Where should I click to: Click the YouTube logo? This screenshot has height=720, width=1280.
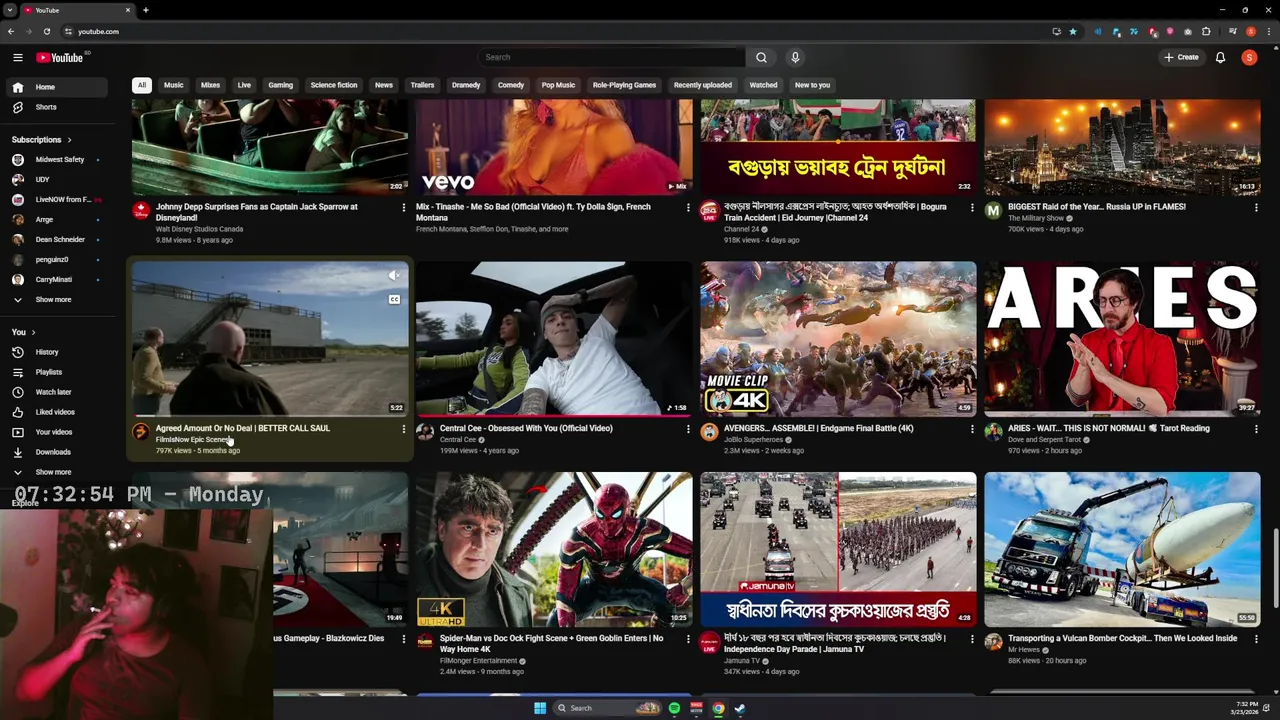click(x=60, y=58)
